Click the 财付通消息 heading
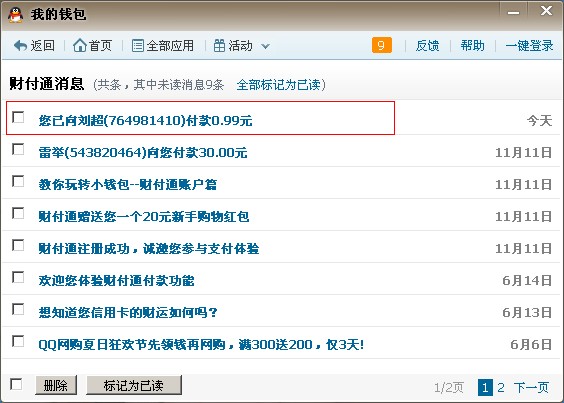Screen dimensions: 564x403 [x=46, y=84]
